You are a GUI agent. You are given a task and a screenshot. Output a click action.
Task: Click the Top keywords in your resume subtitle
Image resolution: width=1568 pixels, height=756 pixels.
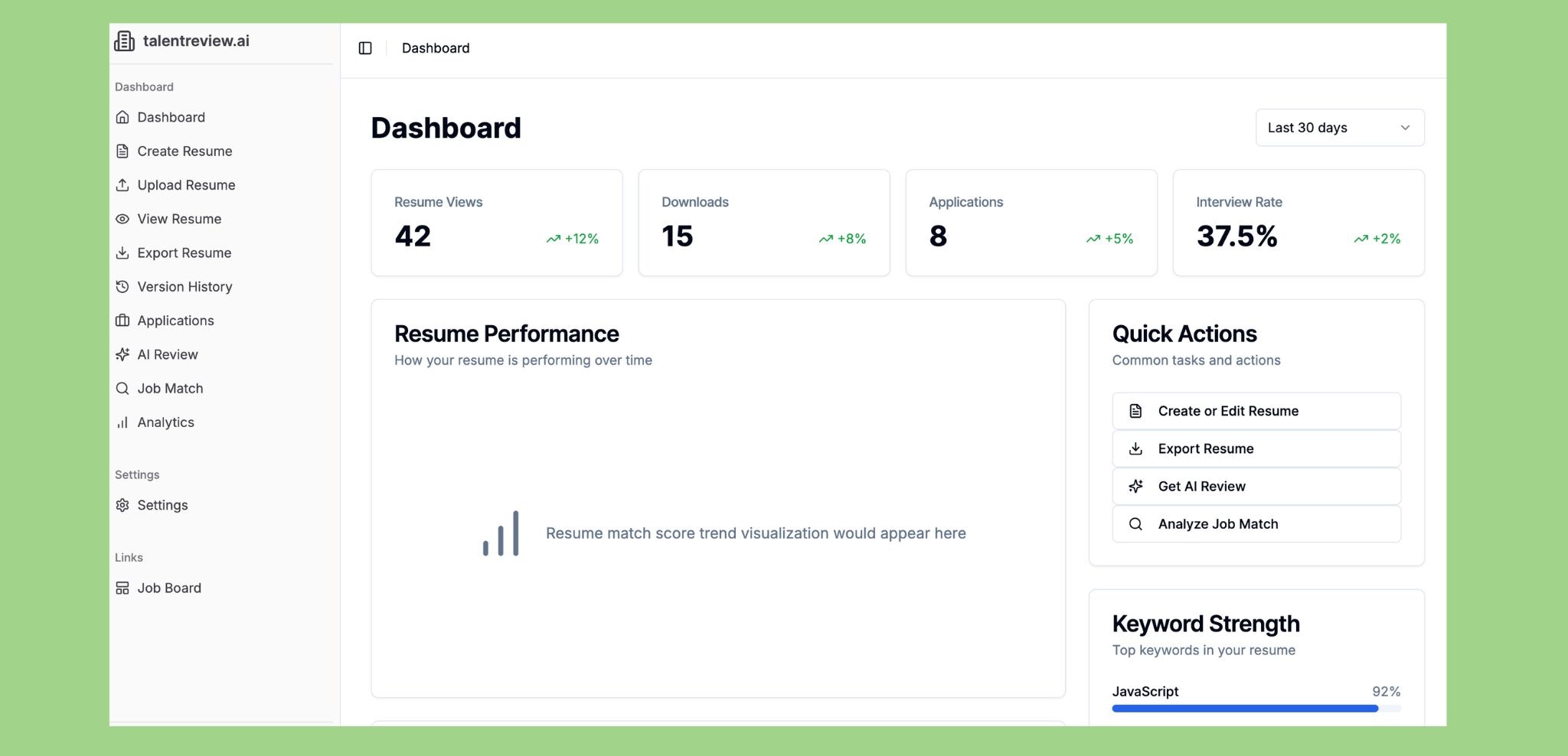click(1204, 650)
